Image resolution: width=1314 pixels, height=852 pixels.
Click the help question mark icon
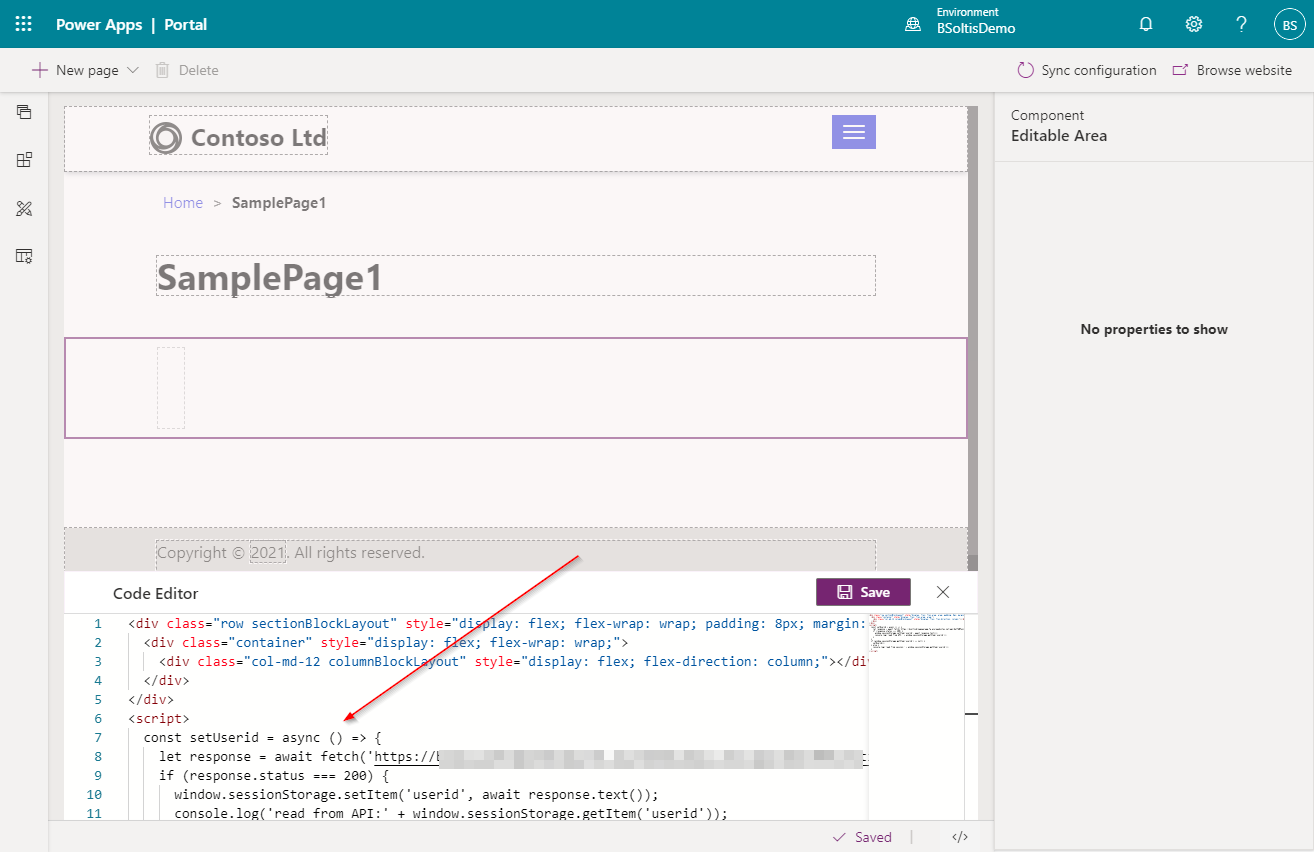coord(1241,24)
